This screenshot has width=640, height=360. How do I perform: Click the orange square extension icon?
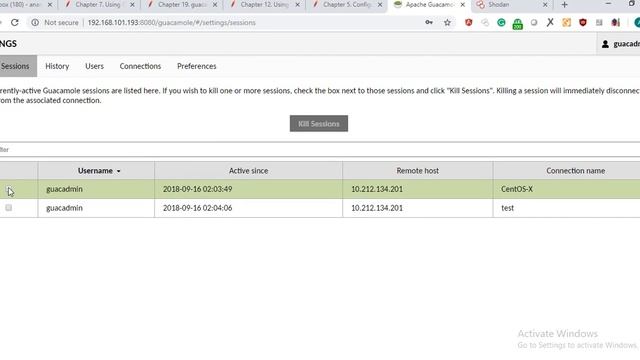click(567, 22)
